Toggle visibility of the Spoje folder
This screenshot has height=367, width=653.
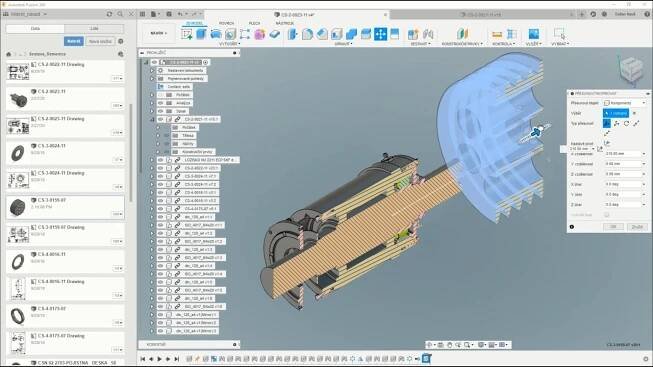[x=160, y=111]
